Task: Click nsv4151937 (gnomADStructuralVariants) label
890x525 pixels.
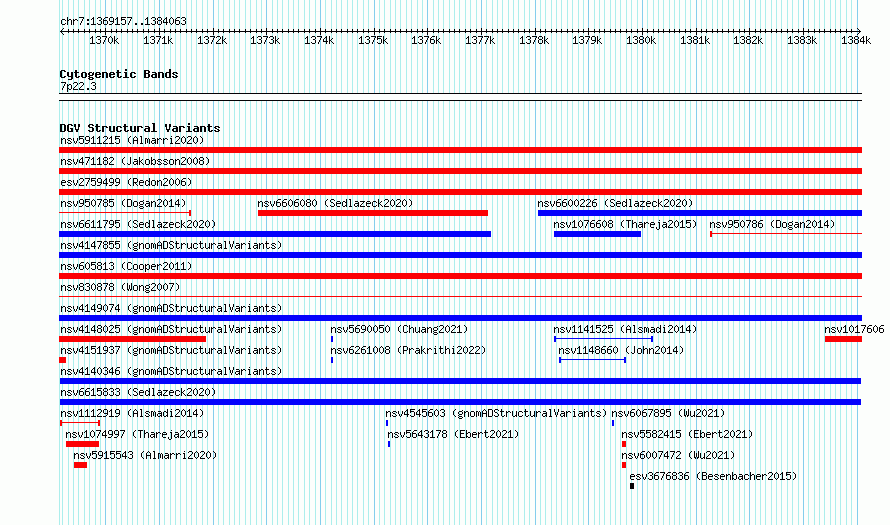Action: pos(171,350)
